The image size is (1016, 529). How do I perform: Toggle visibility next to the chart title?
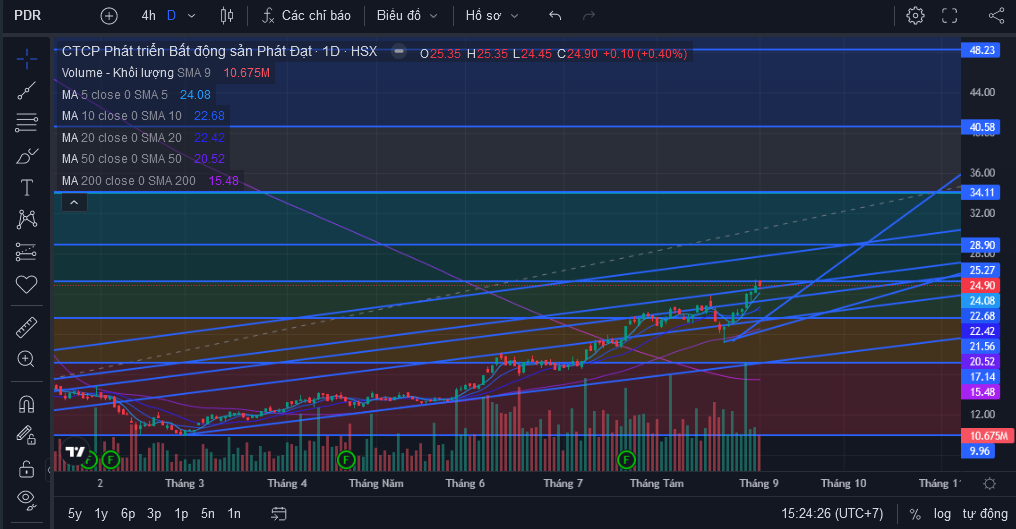click(399, 51)
